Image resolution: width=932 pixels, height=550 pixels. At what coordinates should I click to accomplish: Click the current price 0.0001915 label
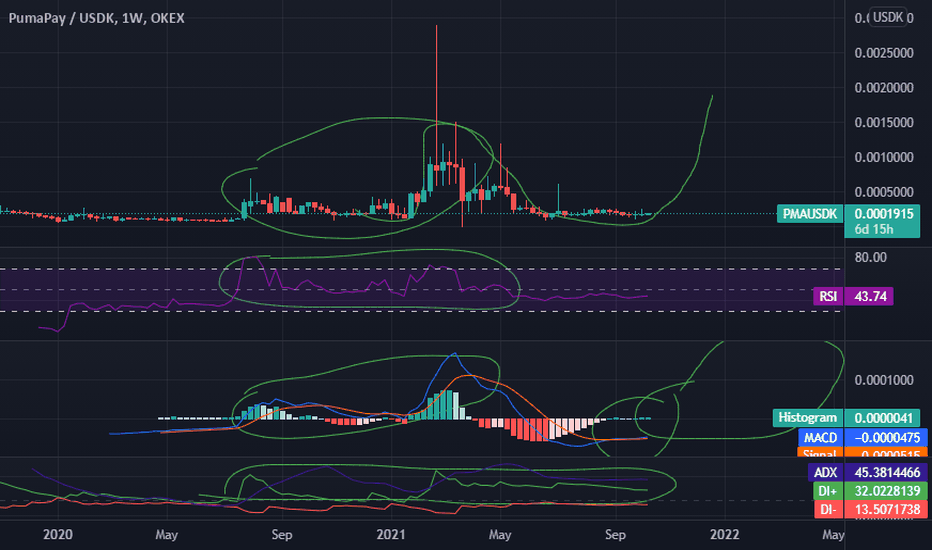click(x=883, y=213)
